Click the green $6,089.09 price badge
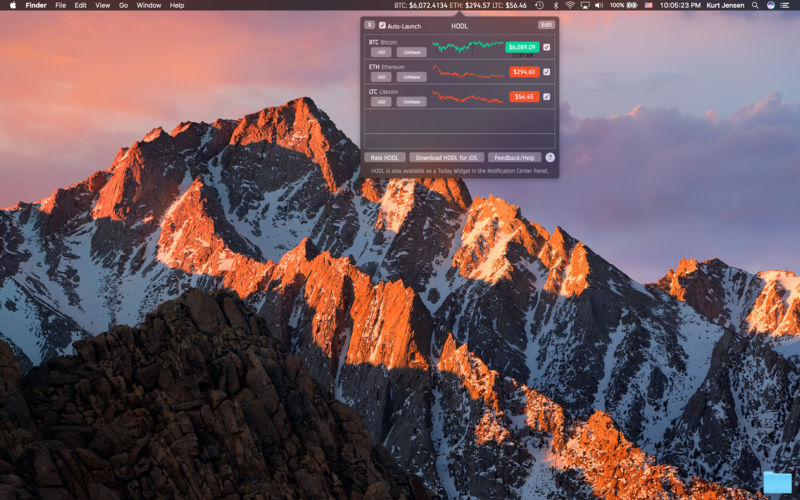 tap(522, 47)
